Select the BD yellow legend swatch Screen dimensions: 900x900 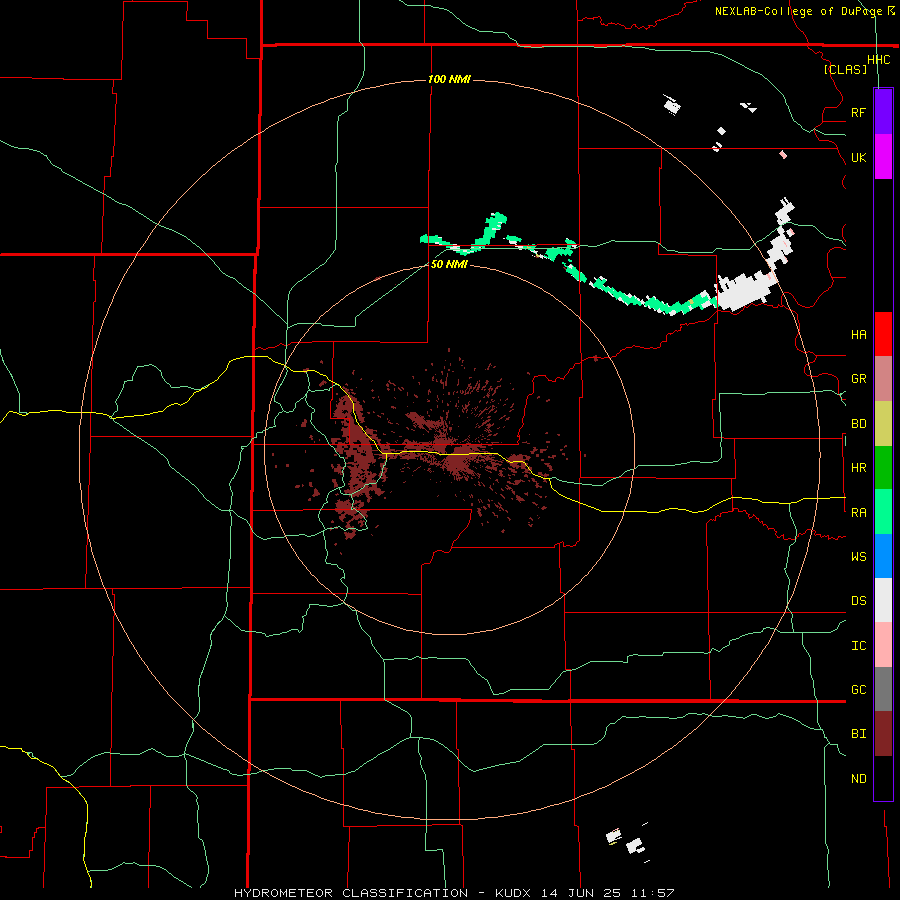(883, 424)
